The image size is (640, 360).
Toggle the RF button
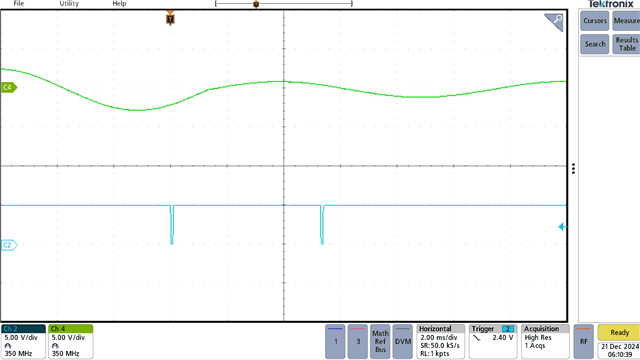click(x=584, y=342)
